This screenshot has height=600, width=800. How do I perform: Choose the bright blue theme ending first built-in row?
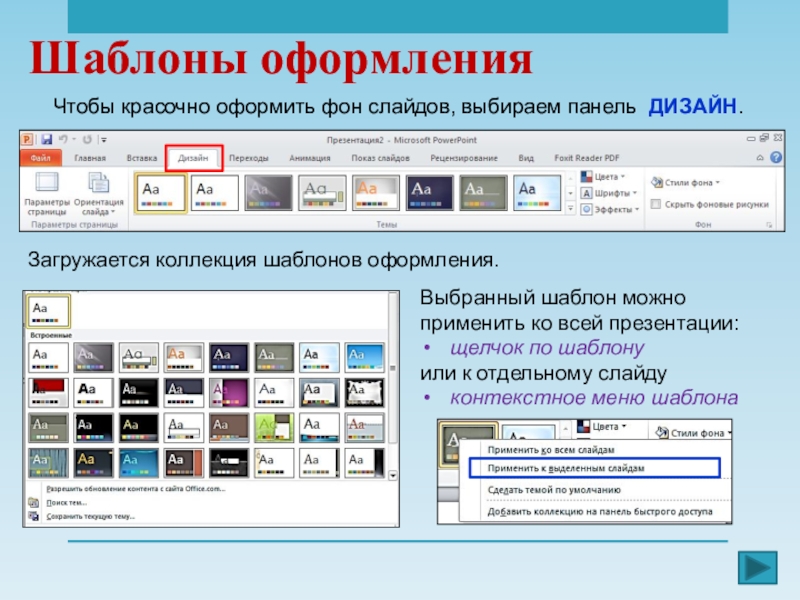tap(364, 357)
